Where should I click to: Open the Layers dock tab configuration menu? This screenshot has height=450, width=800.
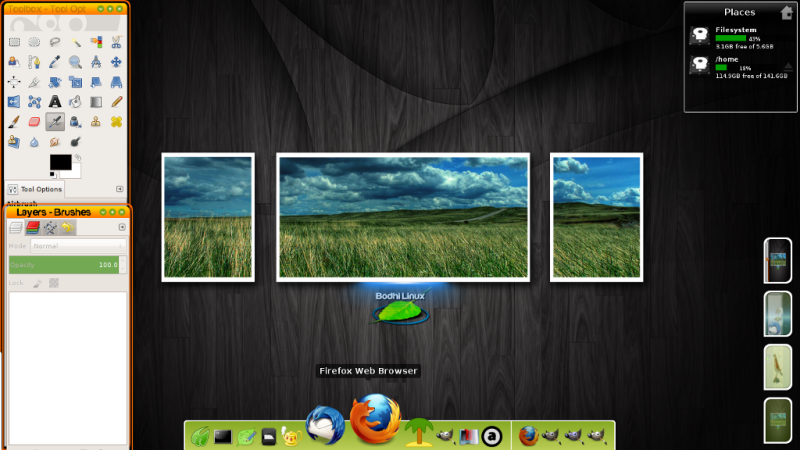pyautogui.click(x=122, y=227)
